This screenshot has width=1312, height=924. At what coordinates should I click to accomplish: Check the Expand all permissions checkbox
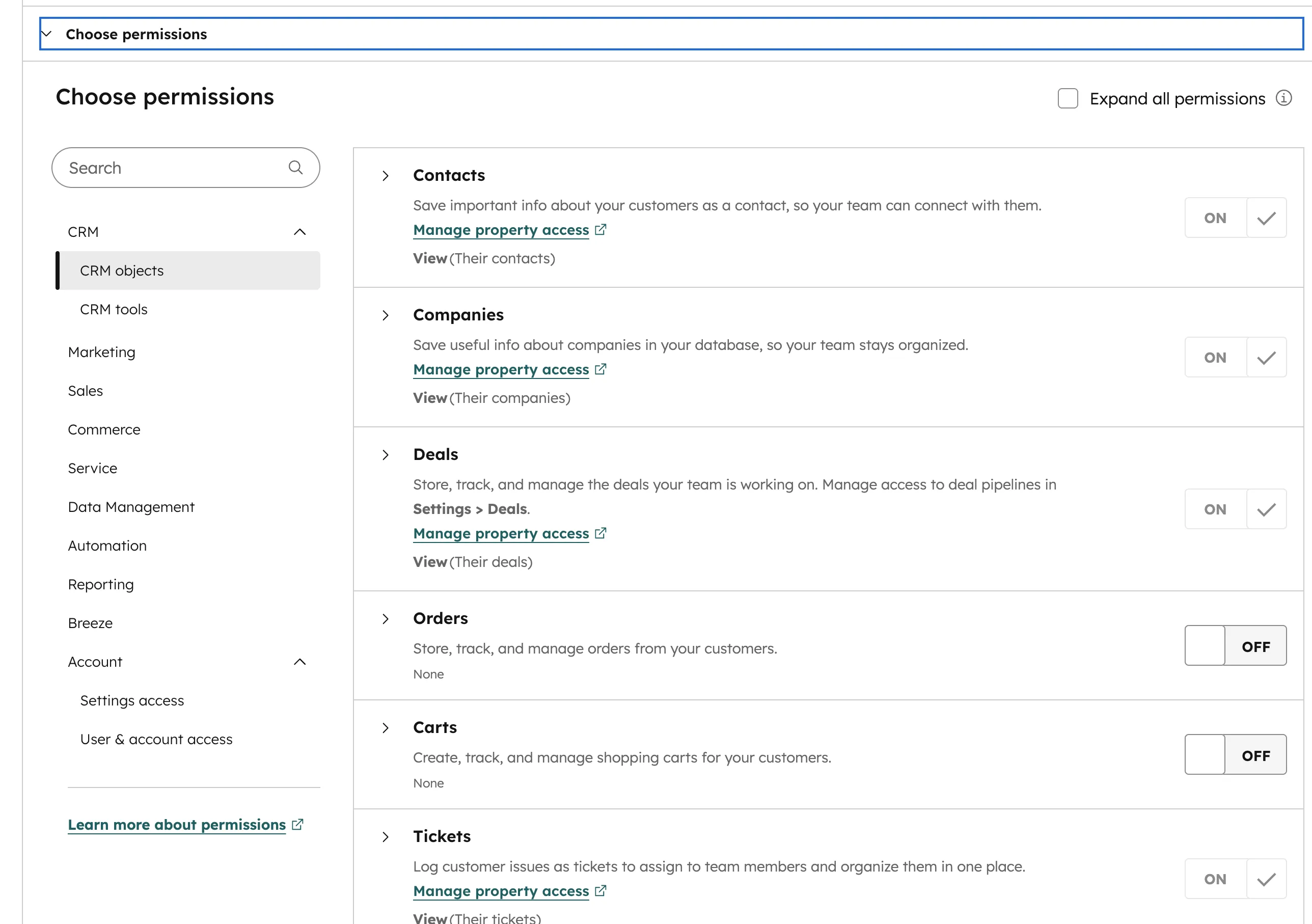tap(1068, 98)
